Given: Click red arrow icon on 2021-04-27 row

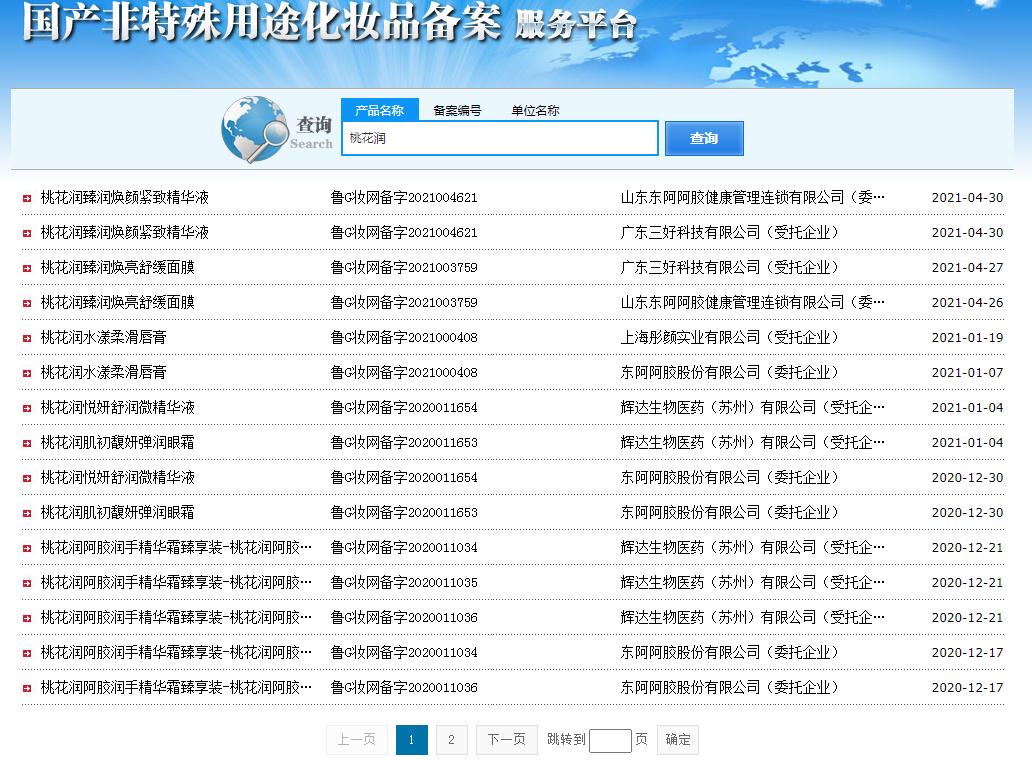Looking at the screenshot, I should (x=27, y=268).
